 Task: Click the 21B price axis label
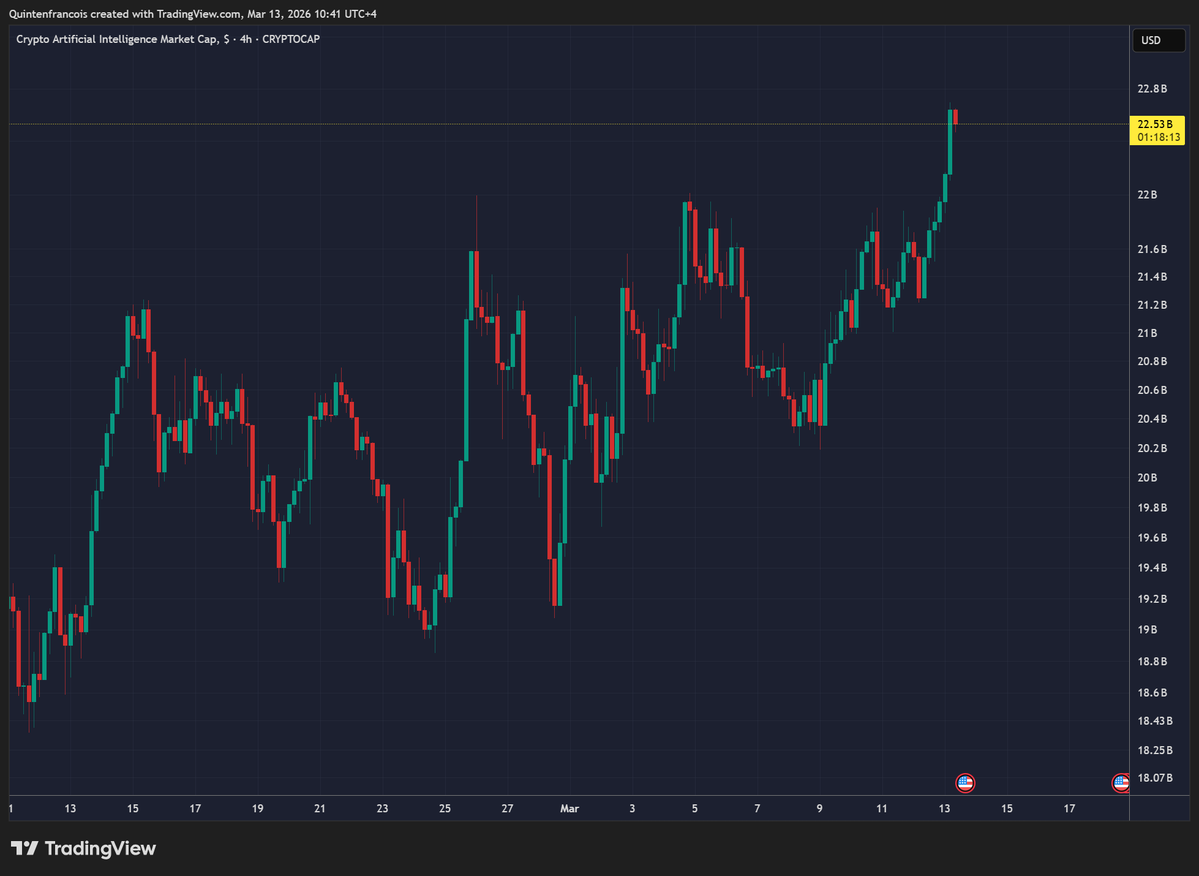point(1147,333)
